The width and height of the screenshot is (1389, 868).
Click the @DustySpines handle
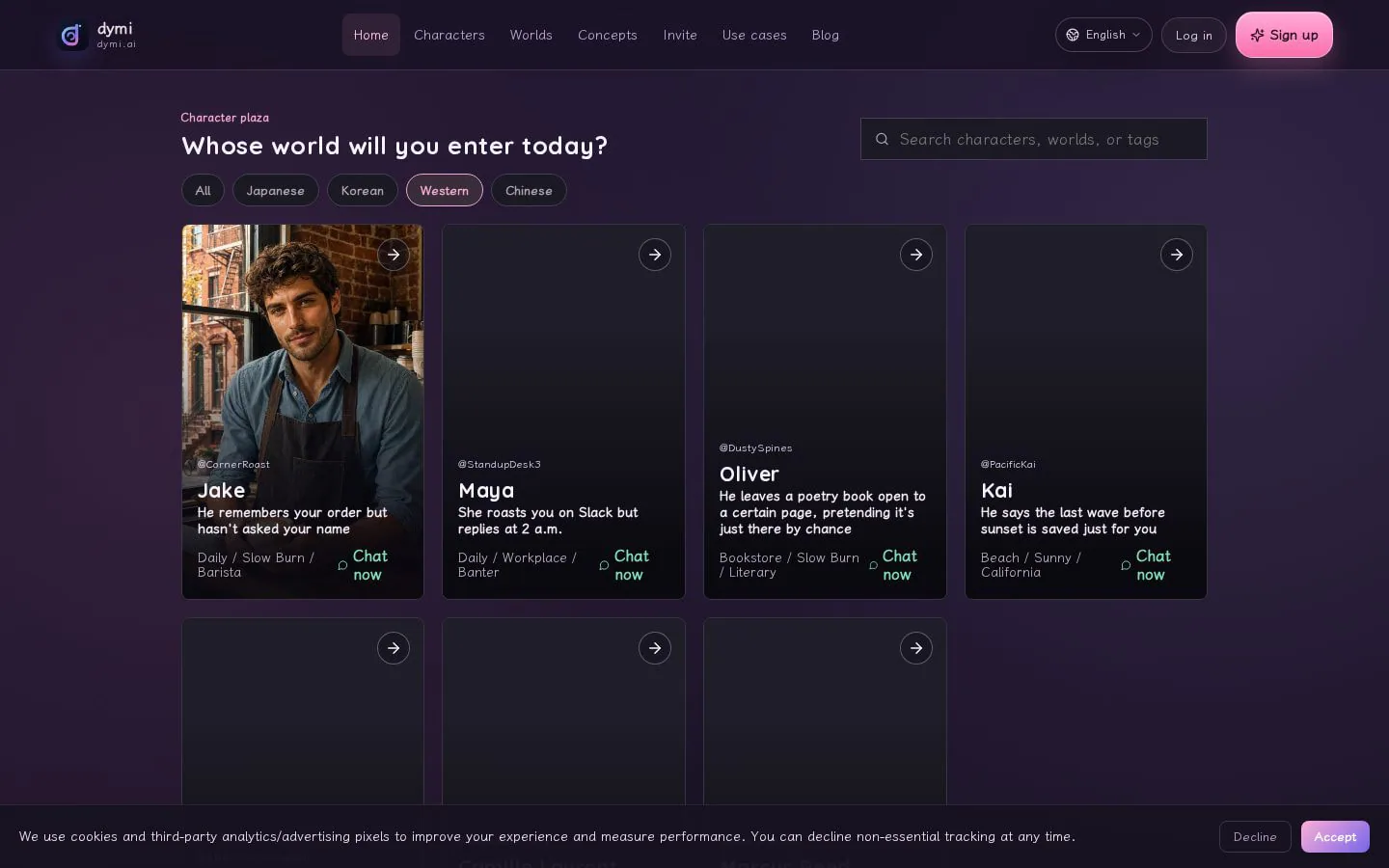click(x=756, y=448)
